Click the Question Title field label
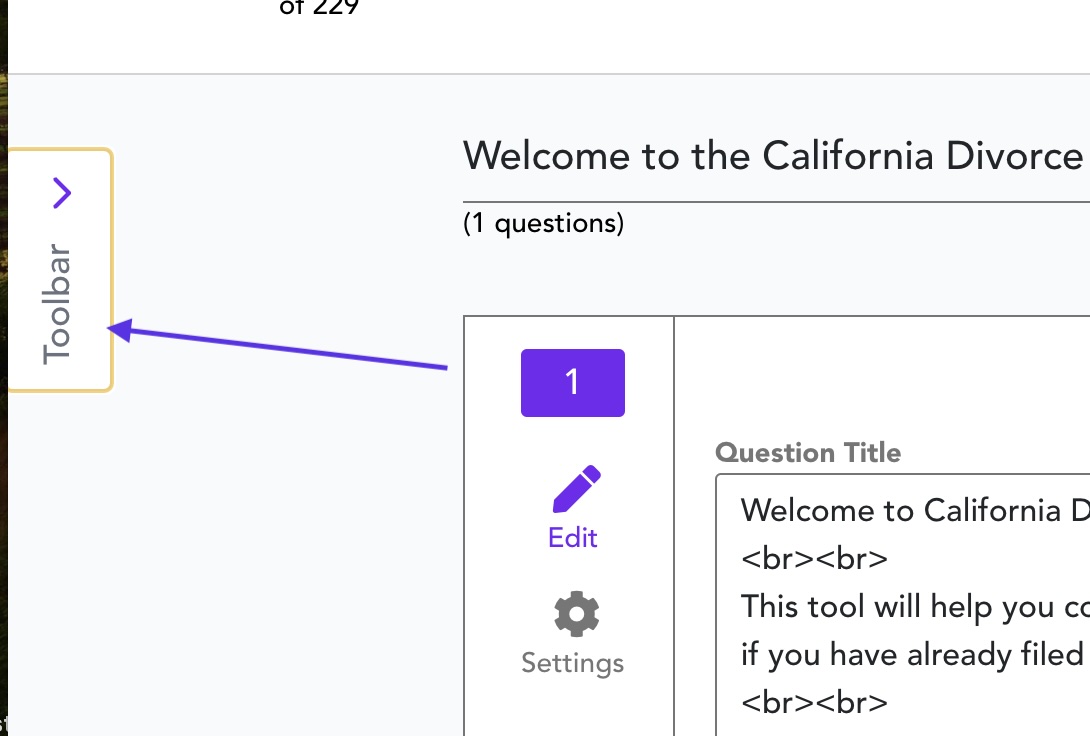The image size is (1090, 736). (x=808, y=452)
